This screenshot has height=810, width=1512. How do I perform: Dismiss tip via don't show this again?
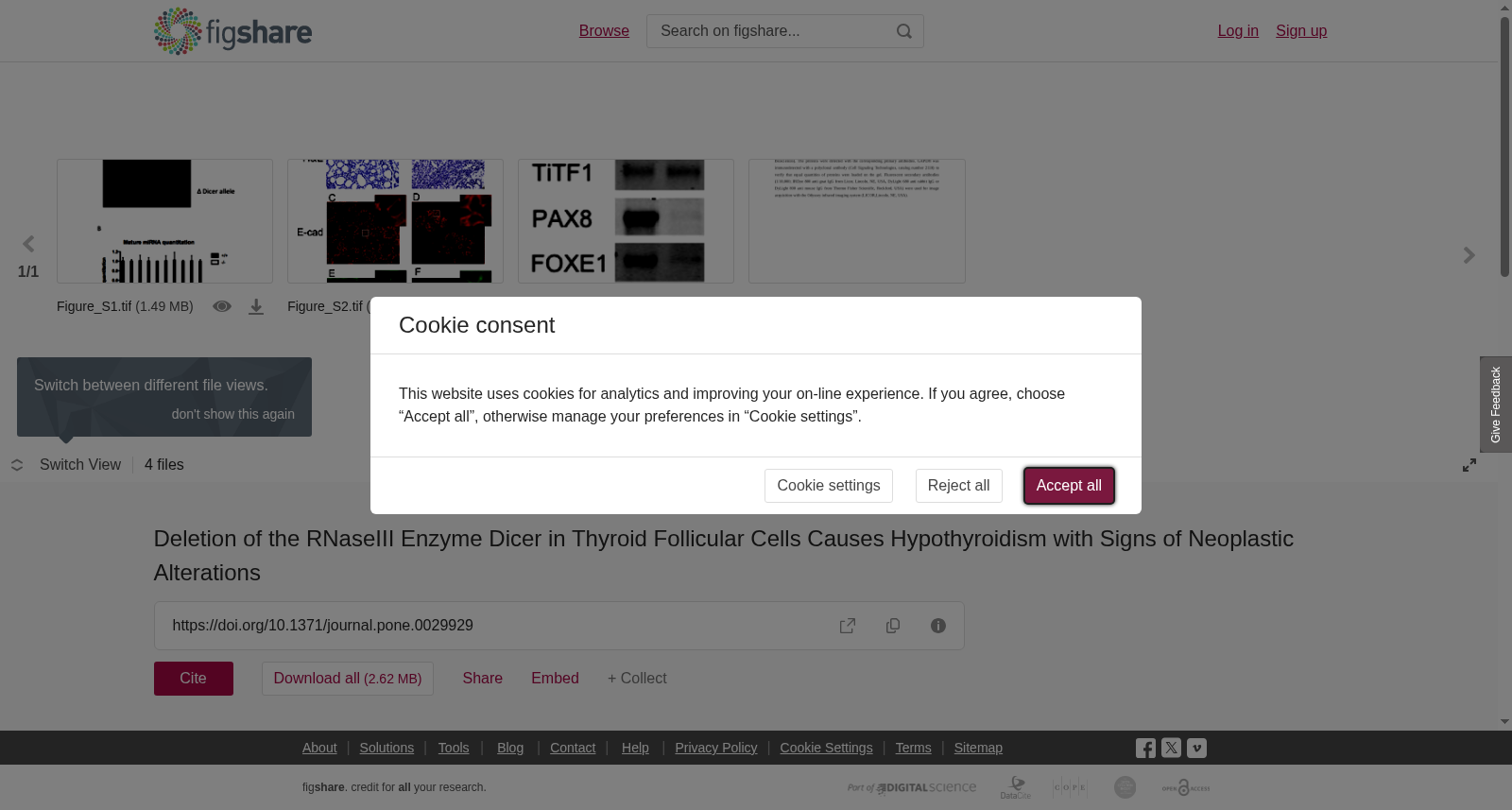[x=232, y=414]
